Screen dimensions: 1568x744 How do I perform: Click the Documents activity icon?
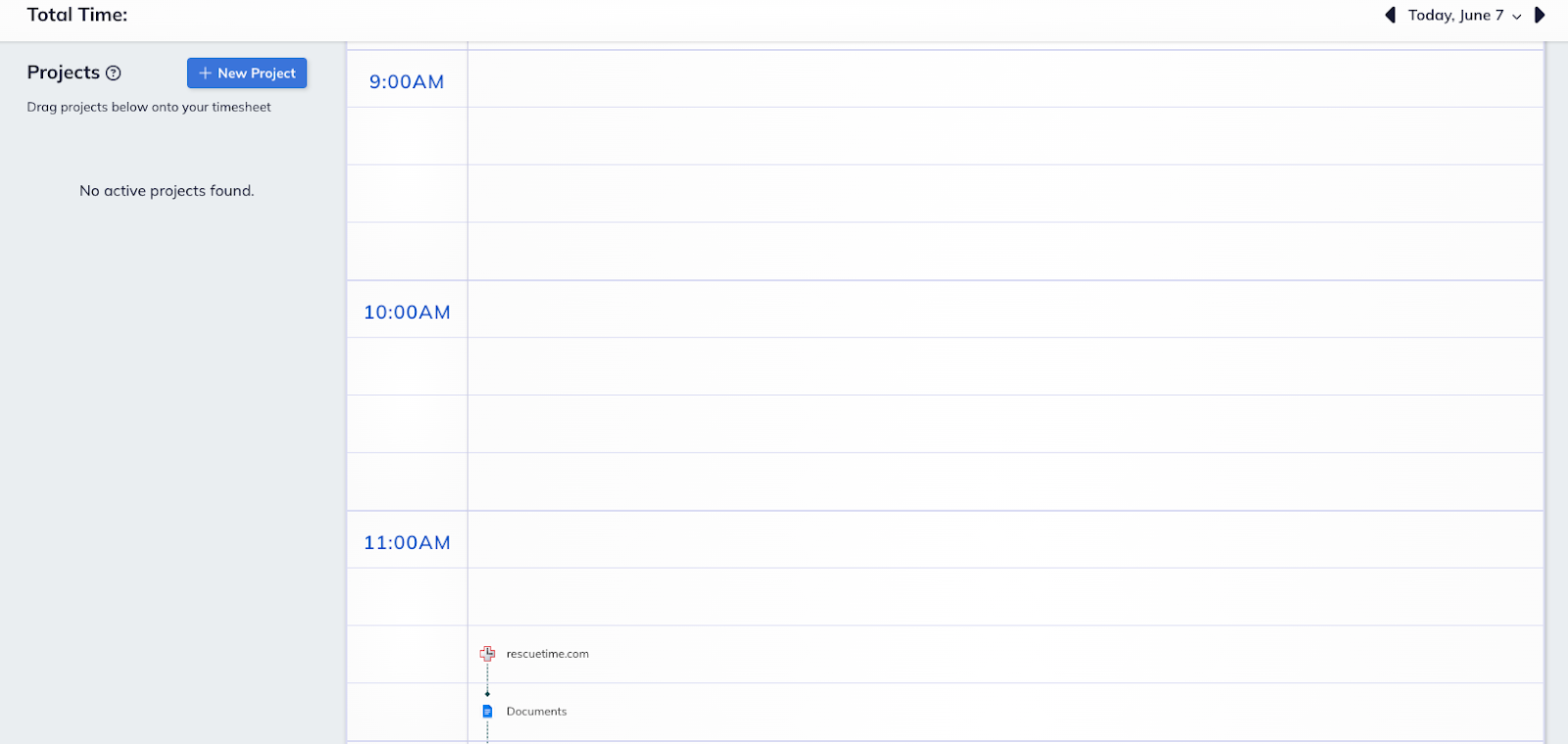[x=487, y=712]
